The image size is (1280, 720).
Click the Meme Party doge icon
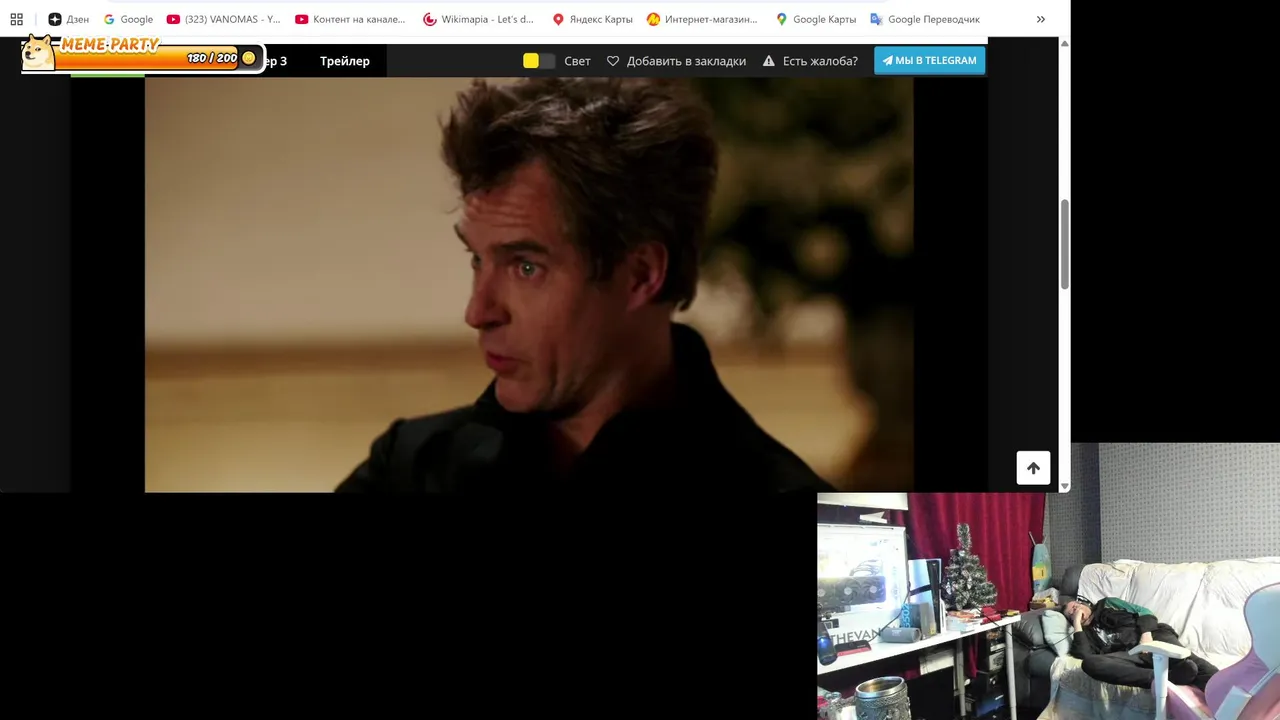click(x=38, y=53)
